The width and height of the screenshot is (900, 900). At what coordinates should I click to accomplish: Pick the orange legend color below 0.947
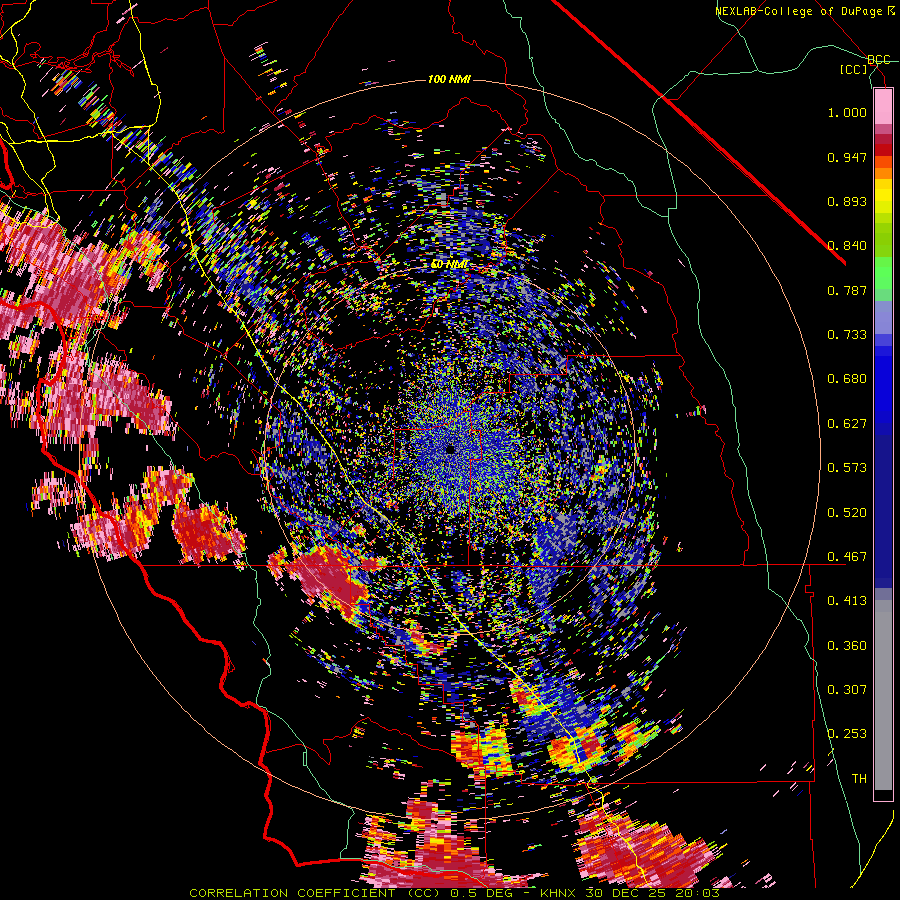[883, 172]
